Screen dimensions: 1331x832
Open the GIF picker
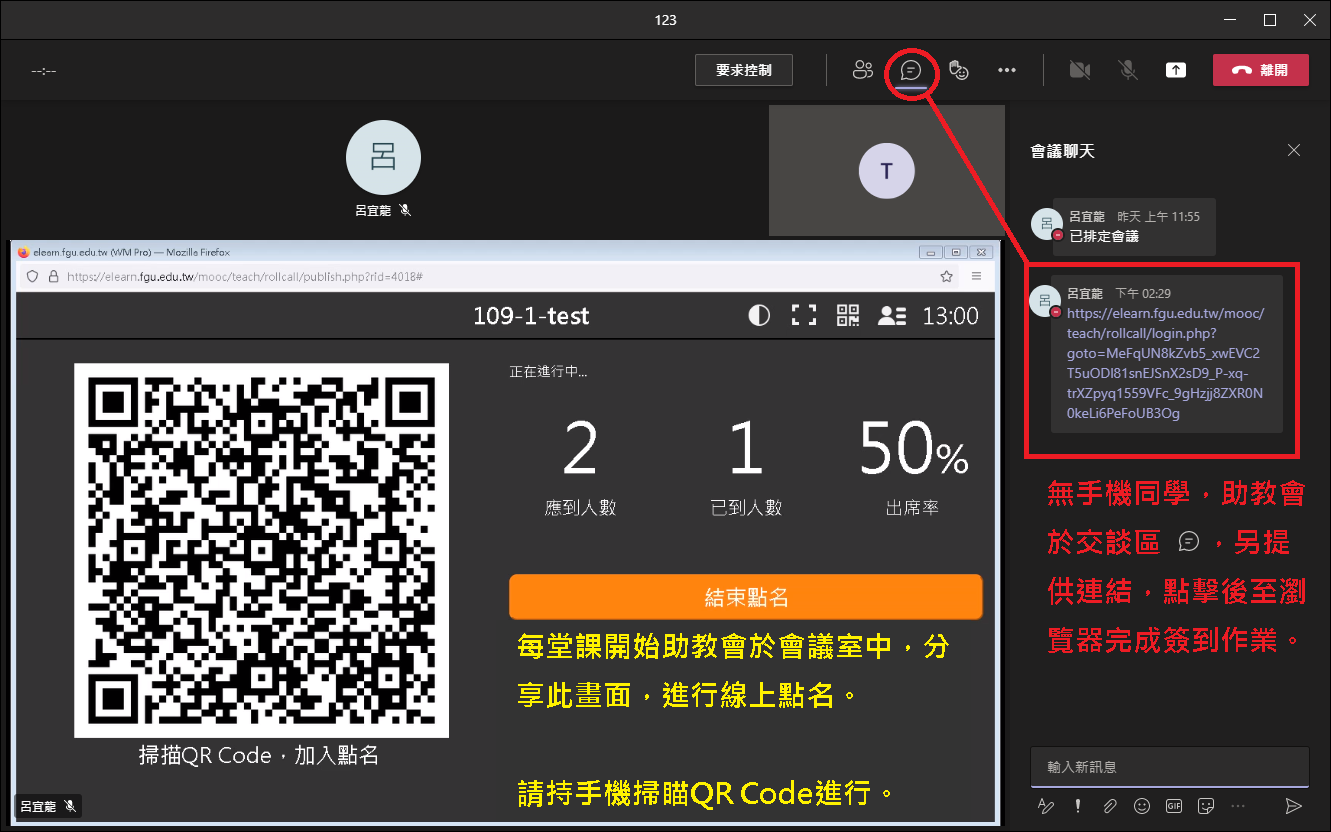click(1174, 805)
